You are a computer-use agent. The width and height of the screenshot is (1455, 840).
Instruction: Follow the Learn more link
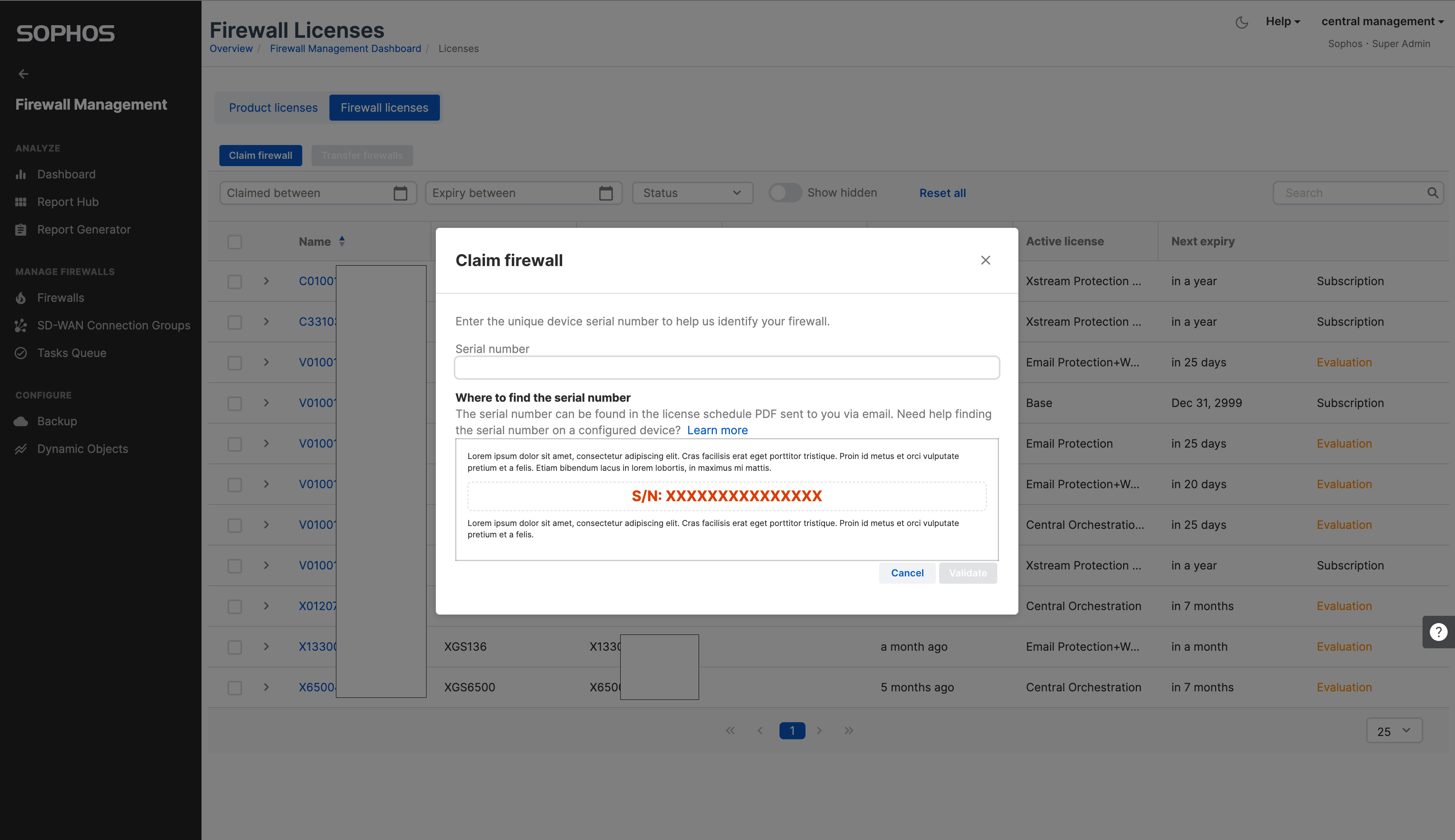[717, 431]
